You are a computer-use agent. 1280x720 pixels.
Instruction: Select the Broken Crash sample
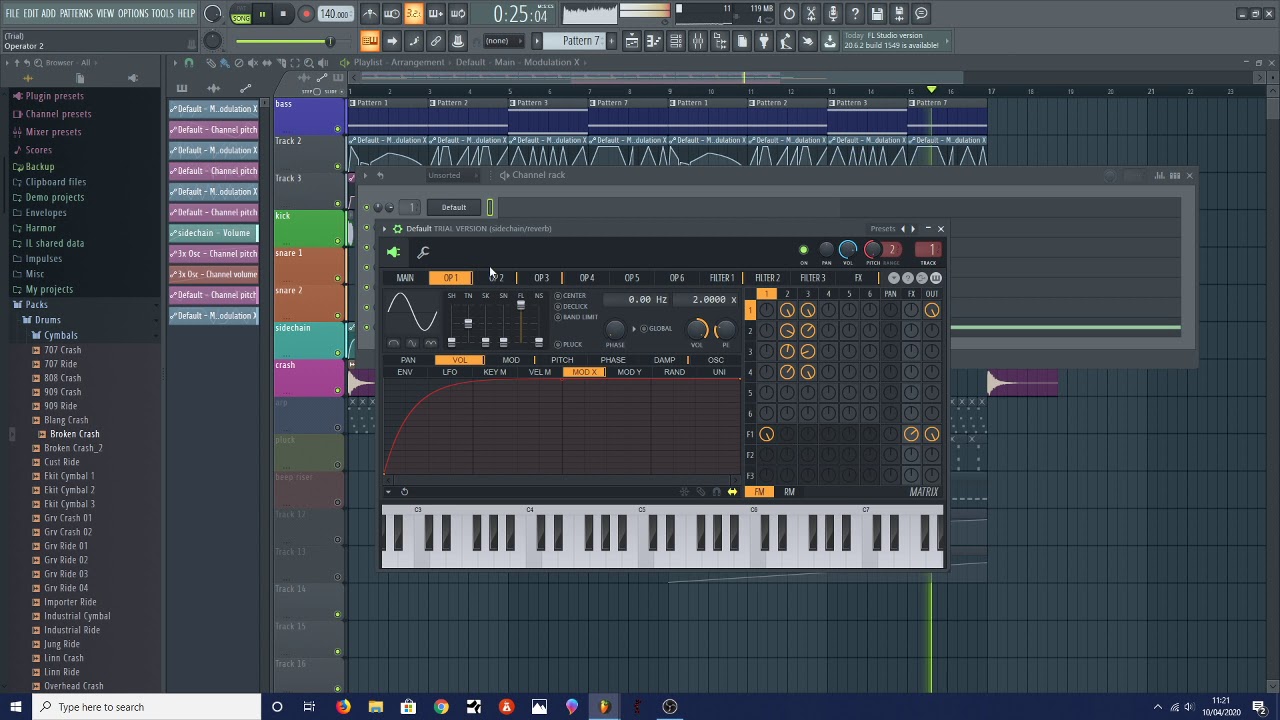point(74,434)
